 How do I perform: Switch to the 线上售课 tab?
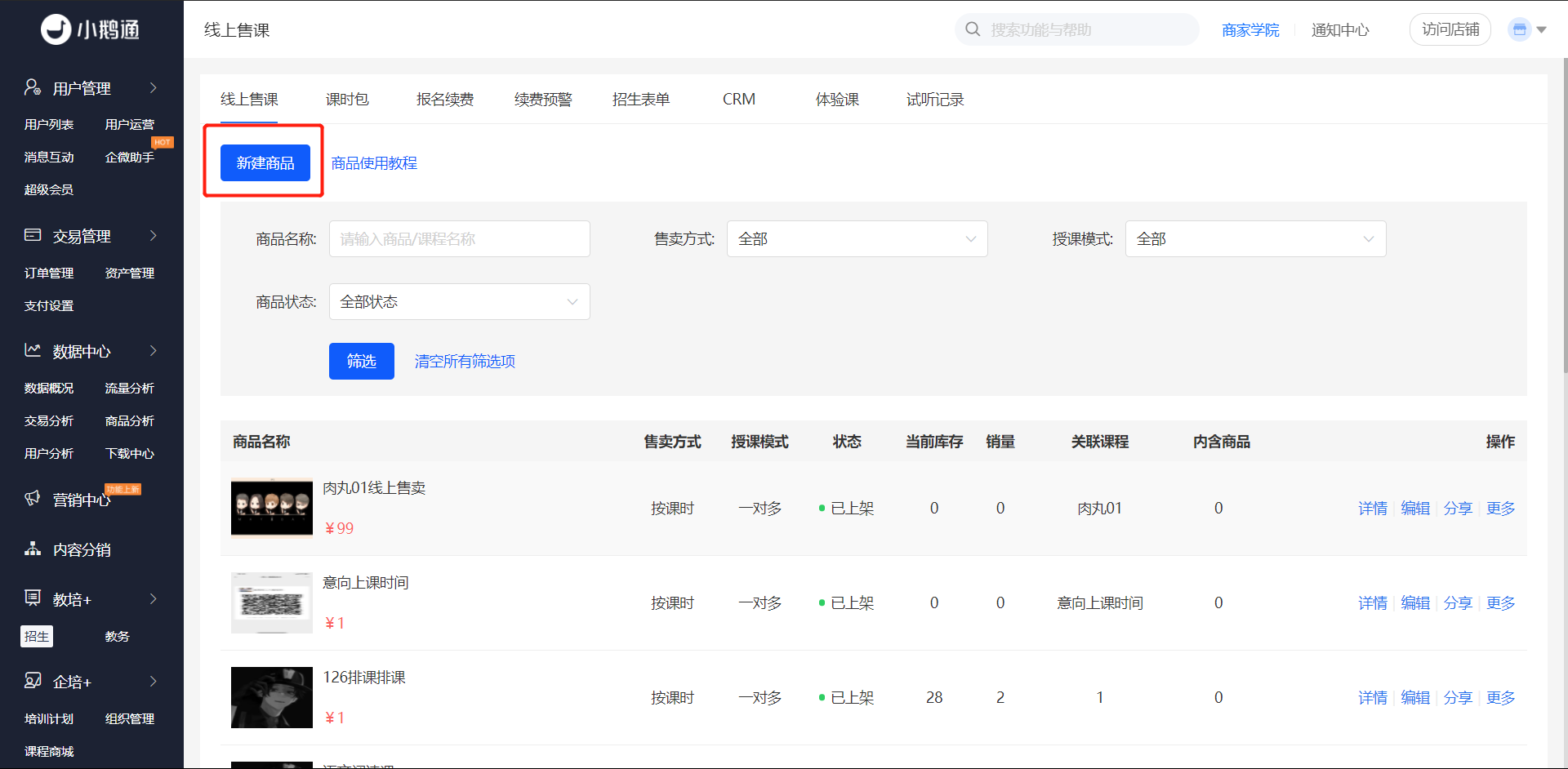[249, 99]
